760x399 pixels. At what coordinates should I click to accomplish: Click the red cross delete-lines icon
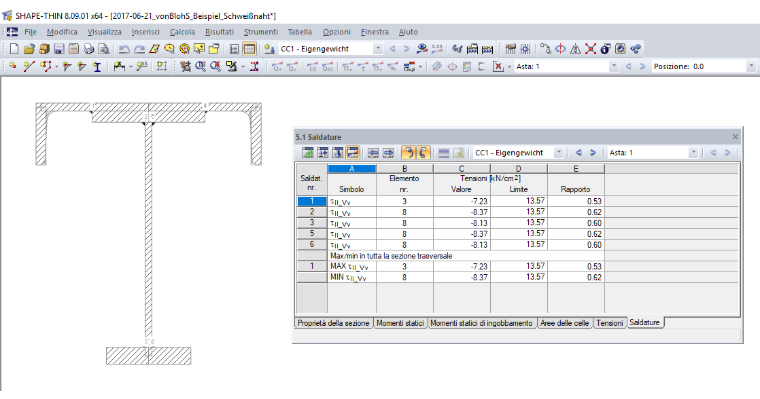click(x=590, y=48)
